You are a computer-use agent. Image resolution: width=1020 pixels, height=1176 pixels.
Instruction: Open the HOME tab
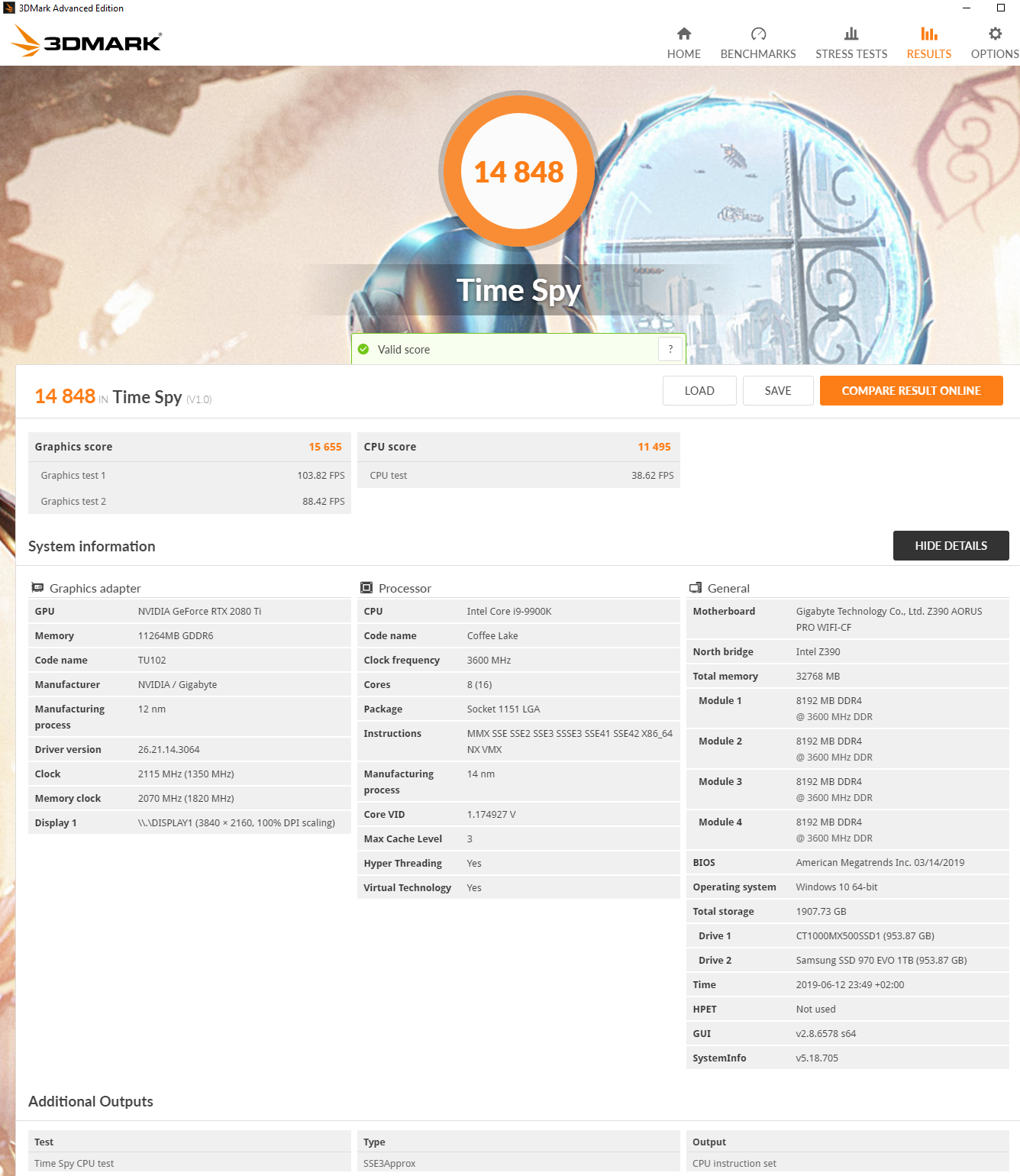tap(684, 44)
